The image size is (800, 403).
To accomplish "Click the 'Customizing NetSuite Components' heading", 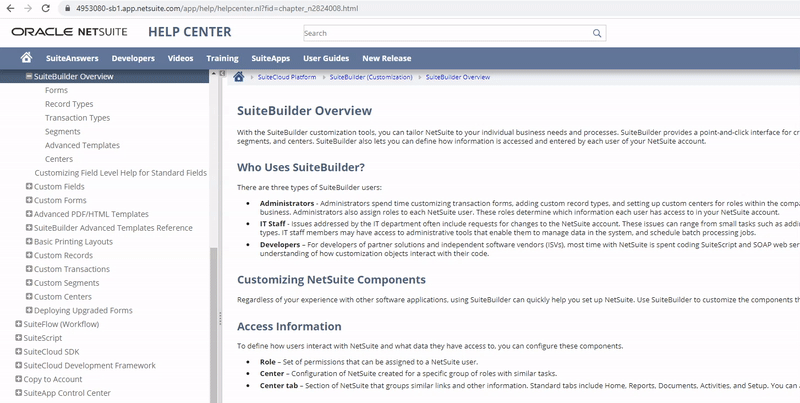I will pyautogui.click(x=331, y=280).
